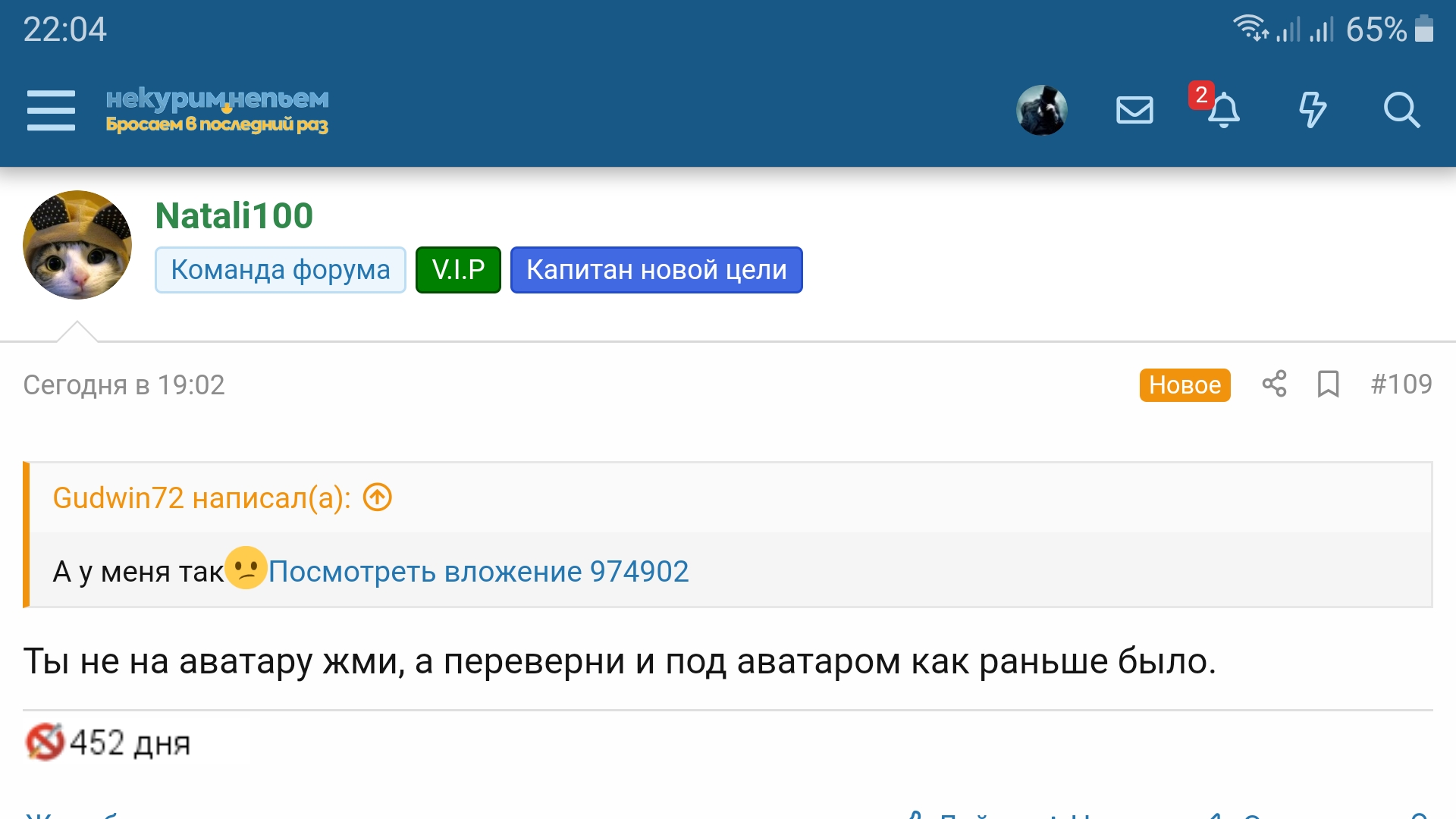The width and height of the screenshot is (1456, 819).
Task: Open private messages envelope icon
Action: pyautogui.click(x=1134, y=111)
